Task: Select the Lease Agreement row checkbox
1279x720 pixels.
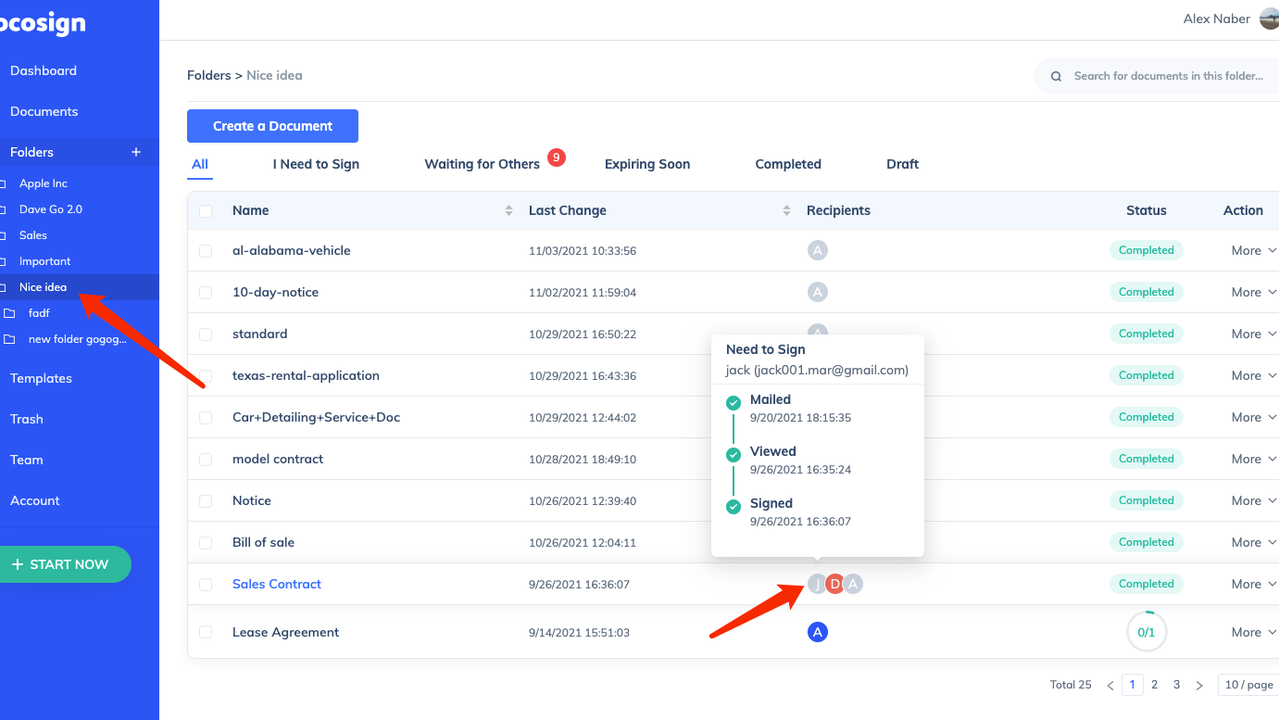Action: [205, 632]
